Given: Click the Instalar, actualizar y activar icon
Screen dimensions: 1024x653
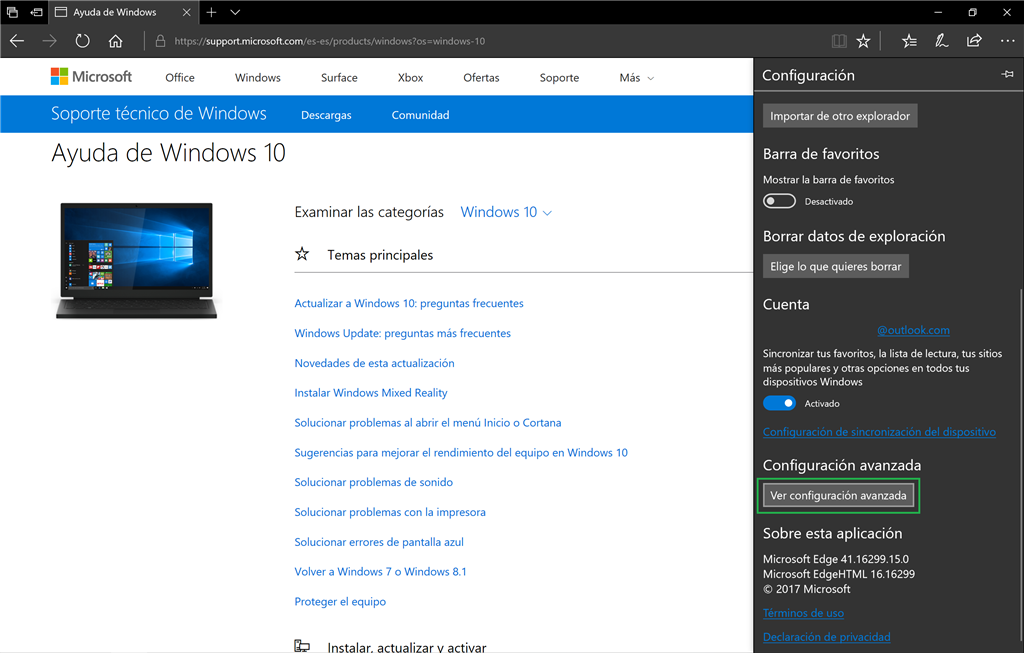Looking at the screenshot, I should tap(302, 646).
